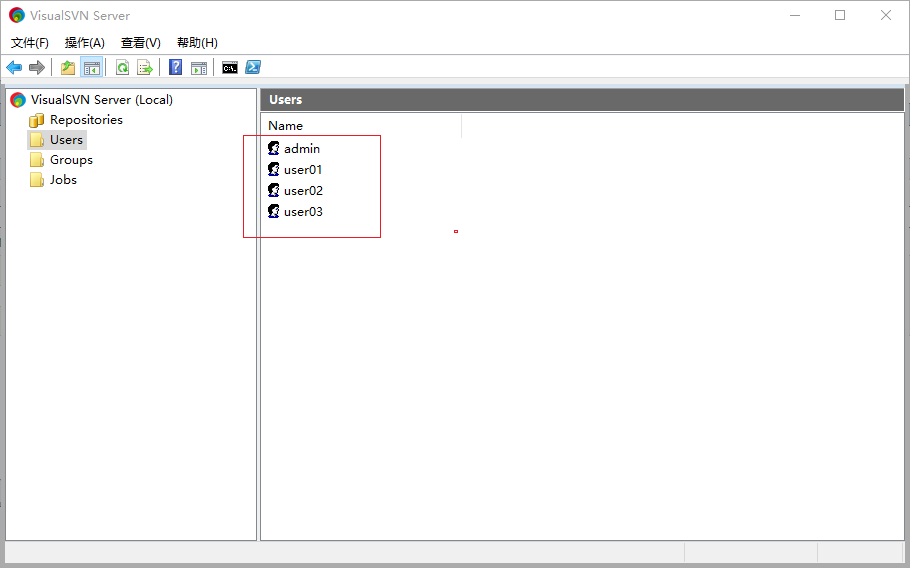Open the command prompt toolbar icon
Screen dimensions: 910x568
point(230,68)
